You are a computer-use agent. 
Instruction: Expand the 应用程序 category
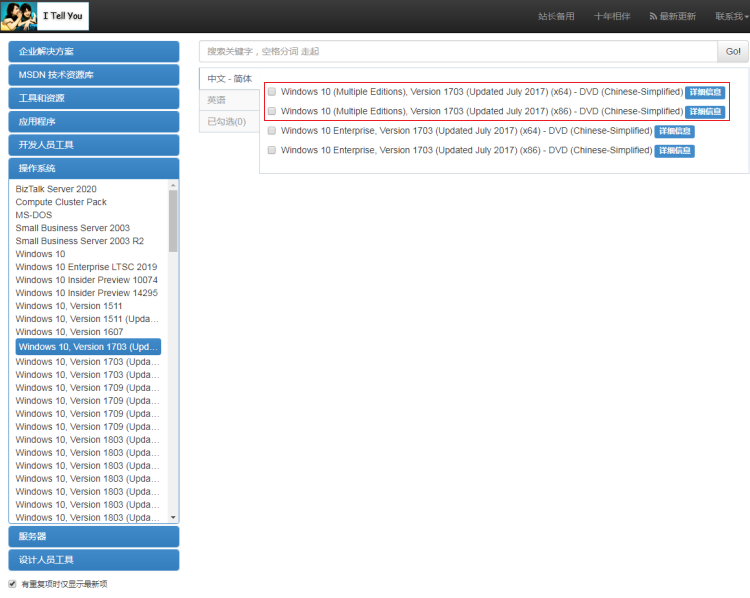(x=94, y=122)
